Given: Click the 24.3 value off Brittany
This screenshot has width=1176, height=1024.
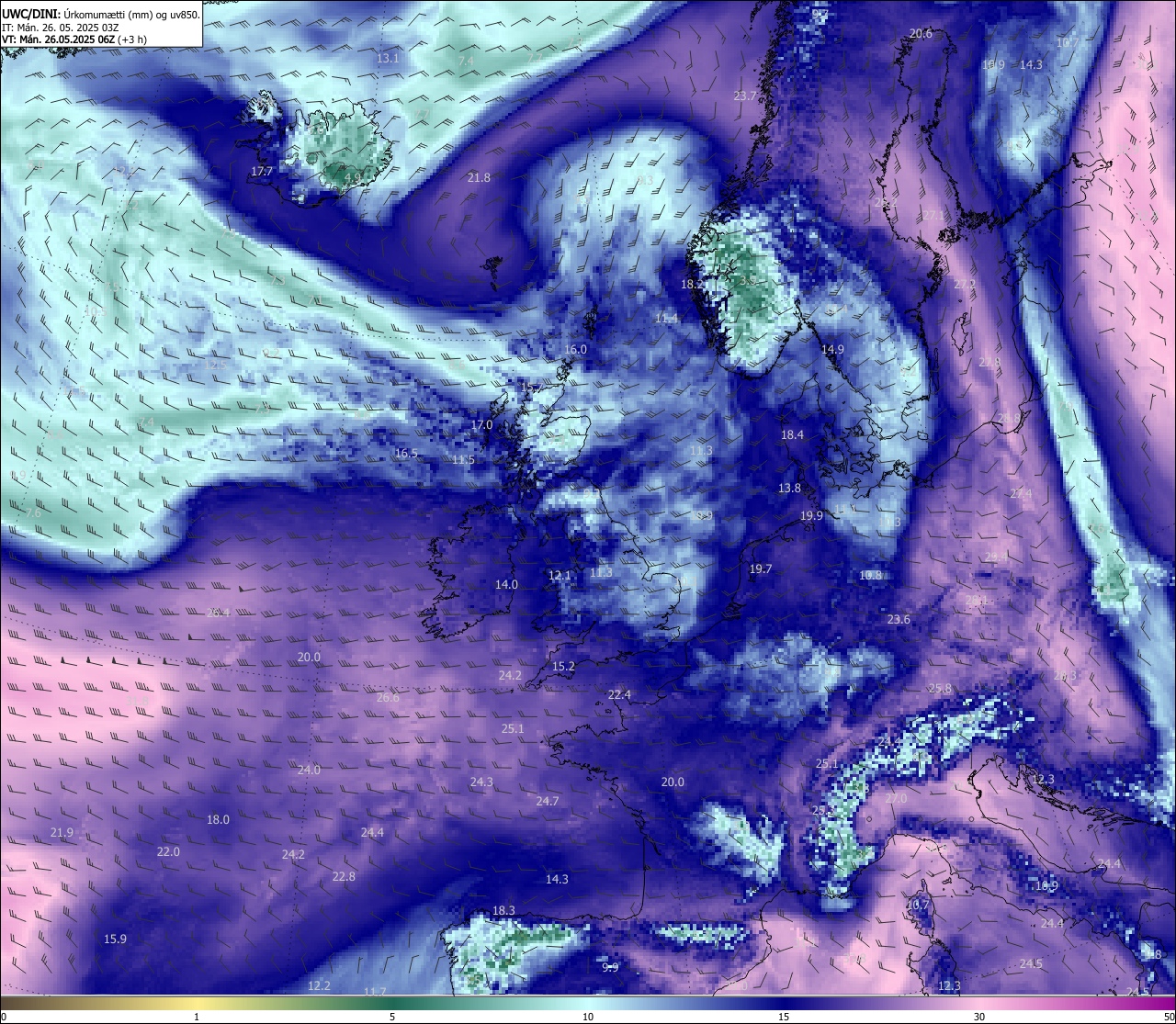Looking at the screenshot, I should [481, 782].
